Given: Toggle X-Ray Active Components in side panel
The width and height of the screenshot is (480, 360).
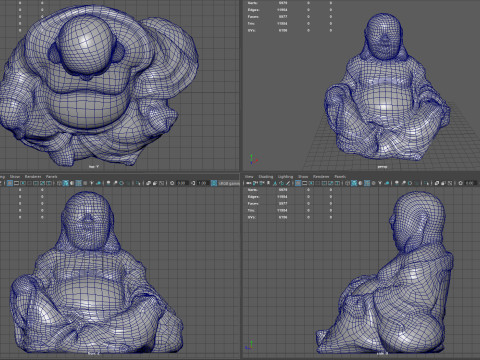Looking at the screenshot, I should pyautogui.click(x=443, y=183).
